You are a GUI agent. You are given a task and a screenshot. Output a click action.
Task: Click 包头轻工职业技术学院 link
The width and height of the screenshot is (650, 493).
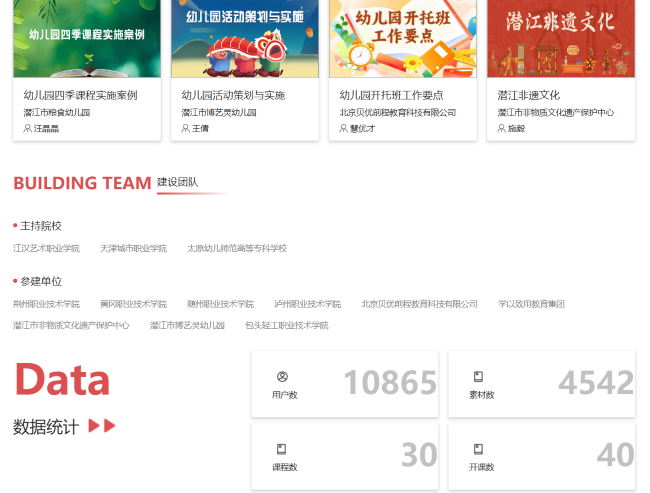tap(286, 325)
